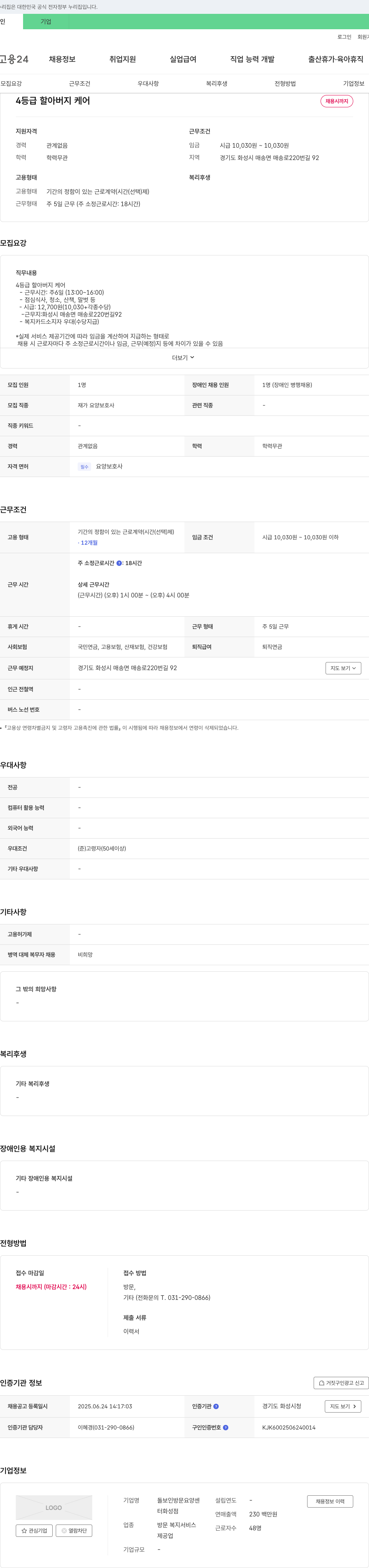Expand job description with 더보기
Viewport: 369px width, 1568px height.
coord(184,358)
